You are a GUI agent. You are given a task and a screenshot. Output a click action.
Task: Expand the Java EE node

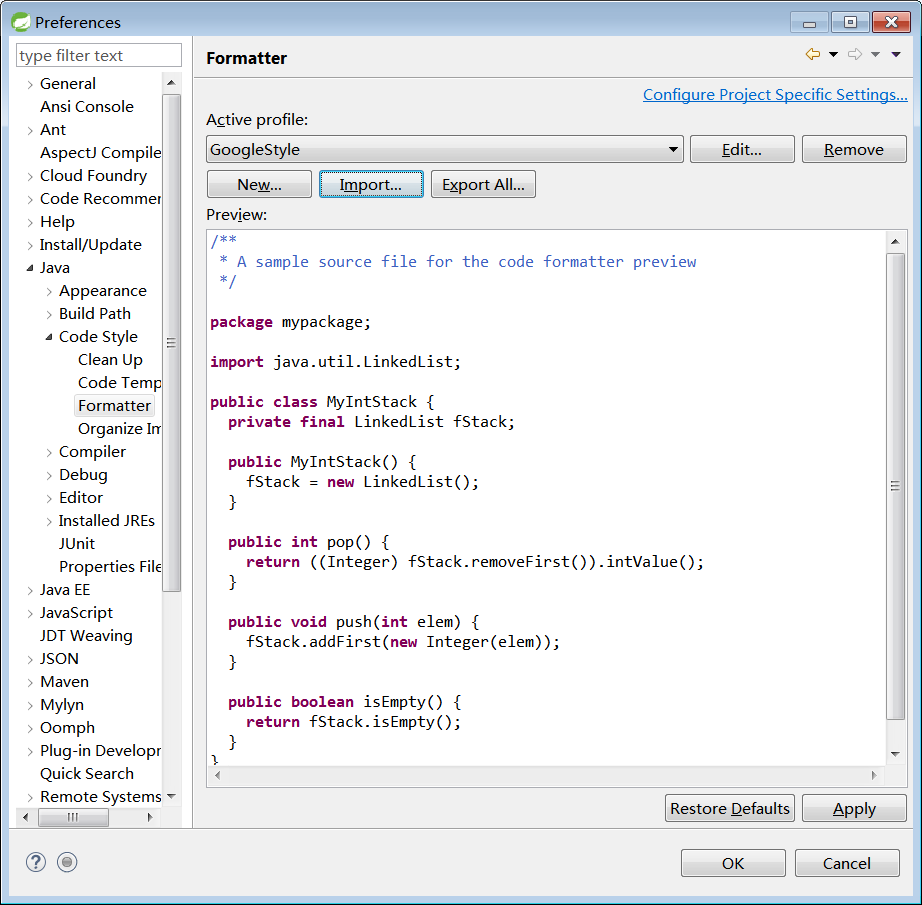(x=30, y=590)
